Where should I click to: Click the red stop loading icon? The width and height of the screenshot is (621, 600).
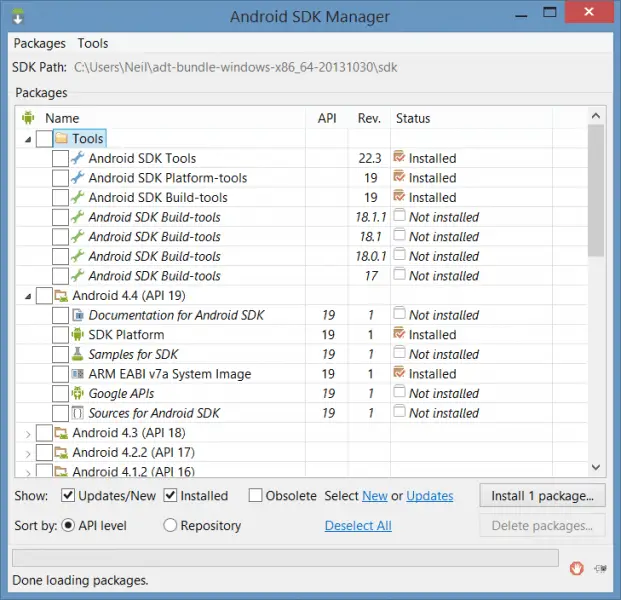tap(576, 568)
